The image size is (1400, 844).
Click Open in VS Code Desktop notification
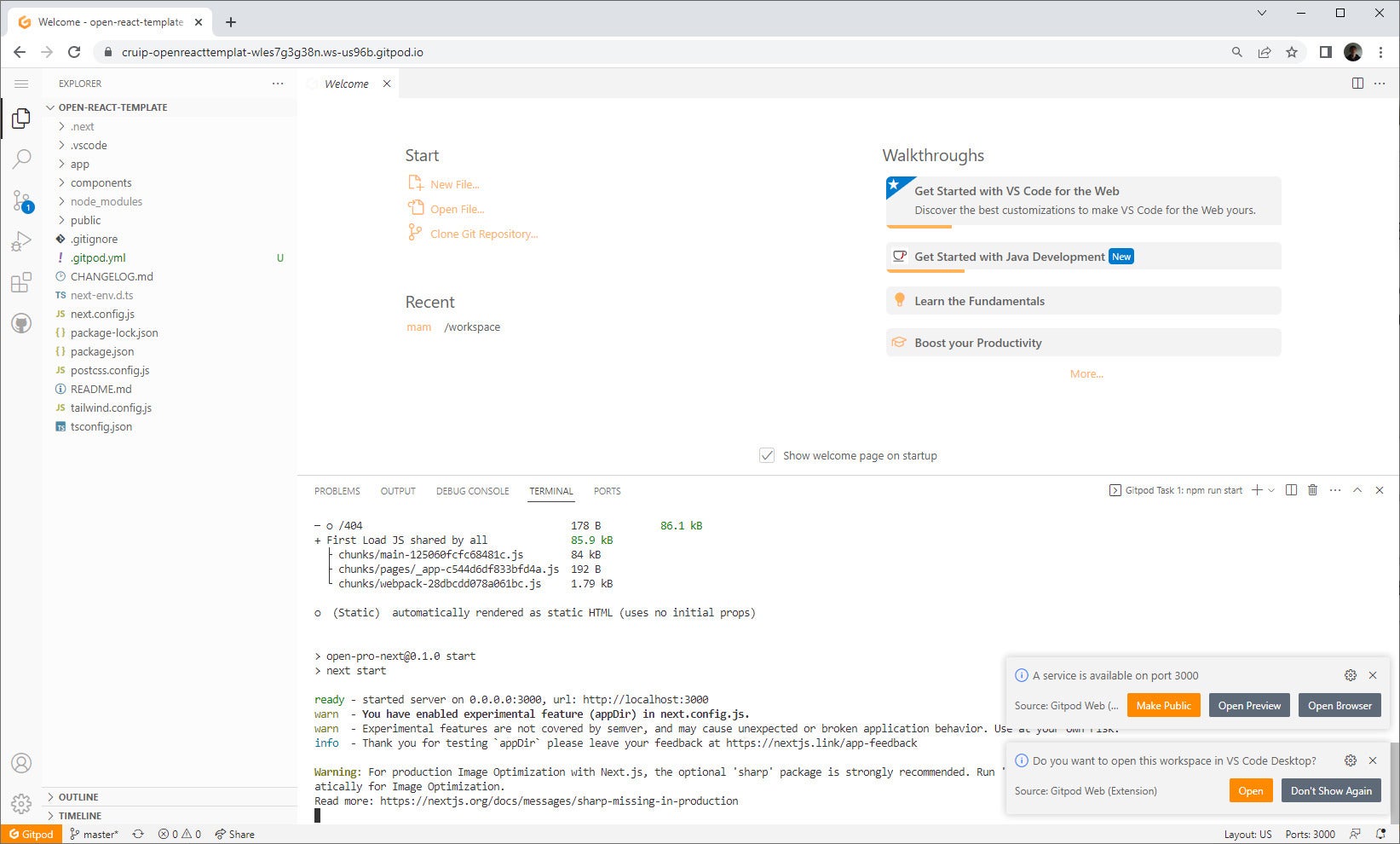[1250, 790]
